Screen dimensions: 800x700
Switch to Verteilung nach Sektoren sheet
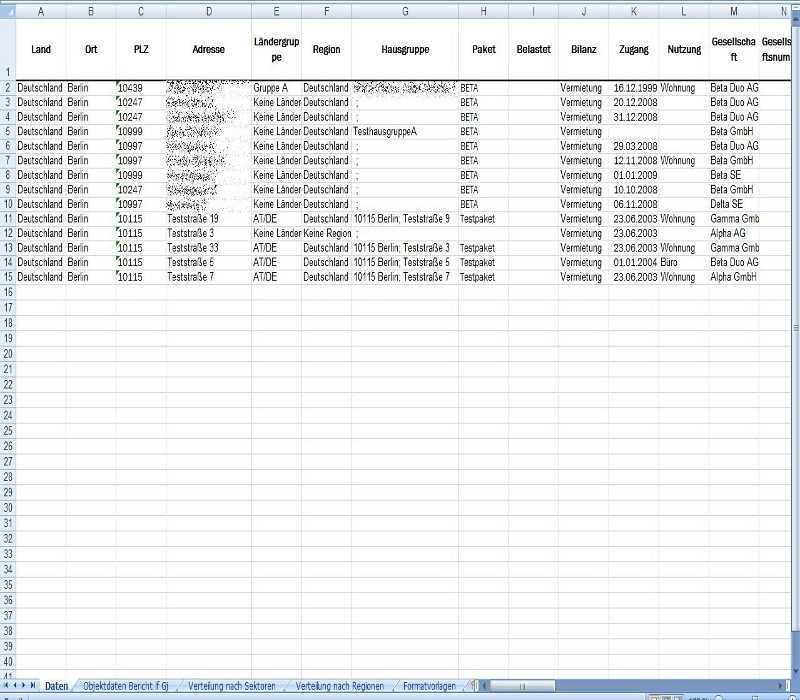click(232, 686)
